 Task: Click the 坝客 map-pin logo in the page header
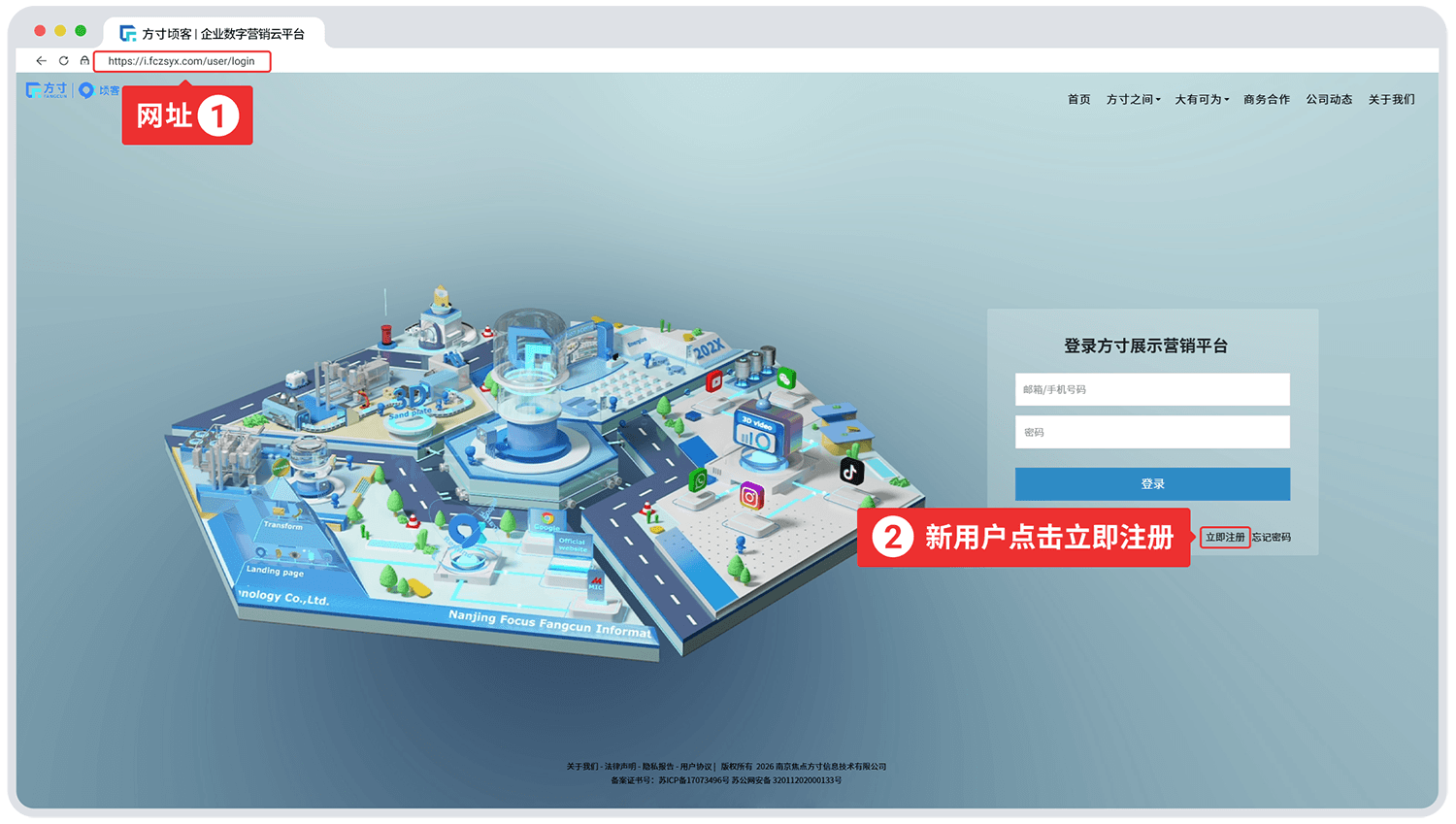(99, 90)
